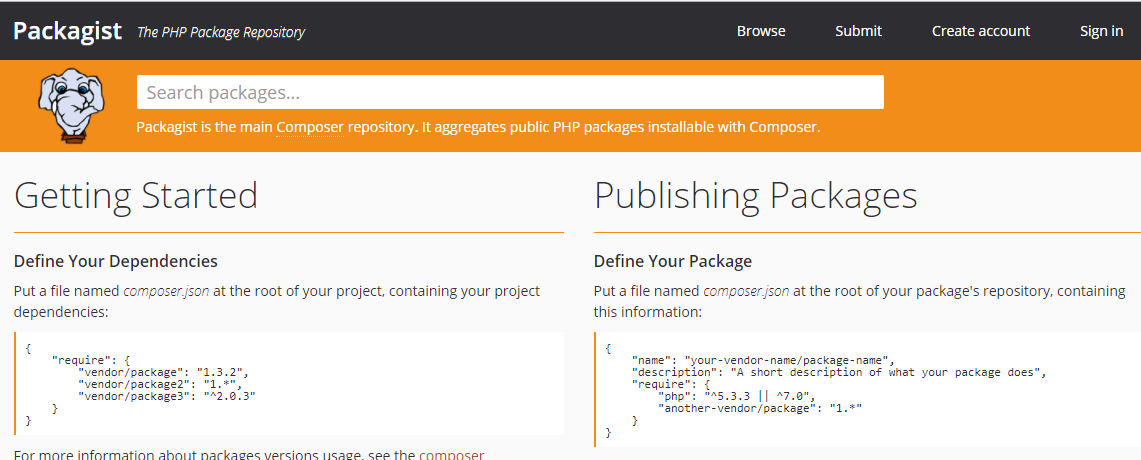Open the Browse page from top navigation
Screen dimensions: 1141x460
761,31
